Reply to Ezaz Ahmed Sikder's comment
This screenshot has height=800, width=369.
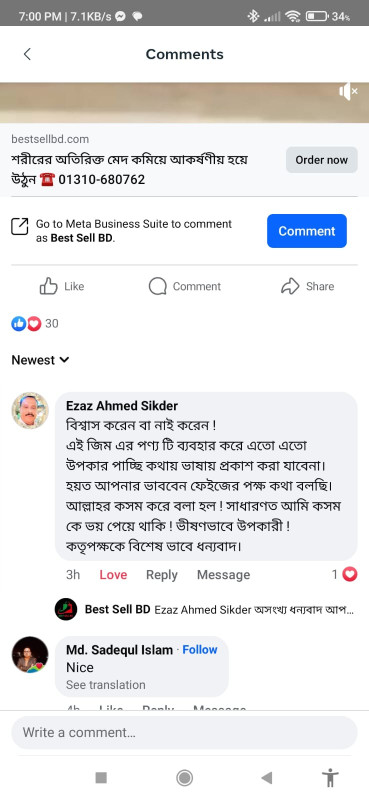click(x=162, y=574)
